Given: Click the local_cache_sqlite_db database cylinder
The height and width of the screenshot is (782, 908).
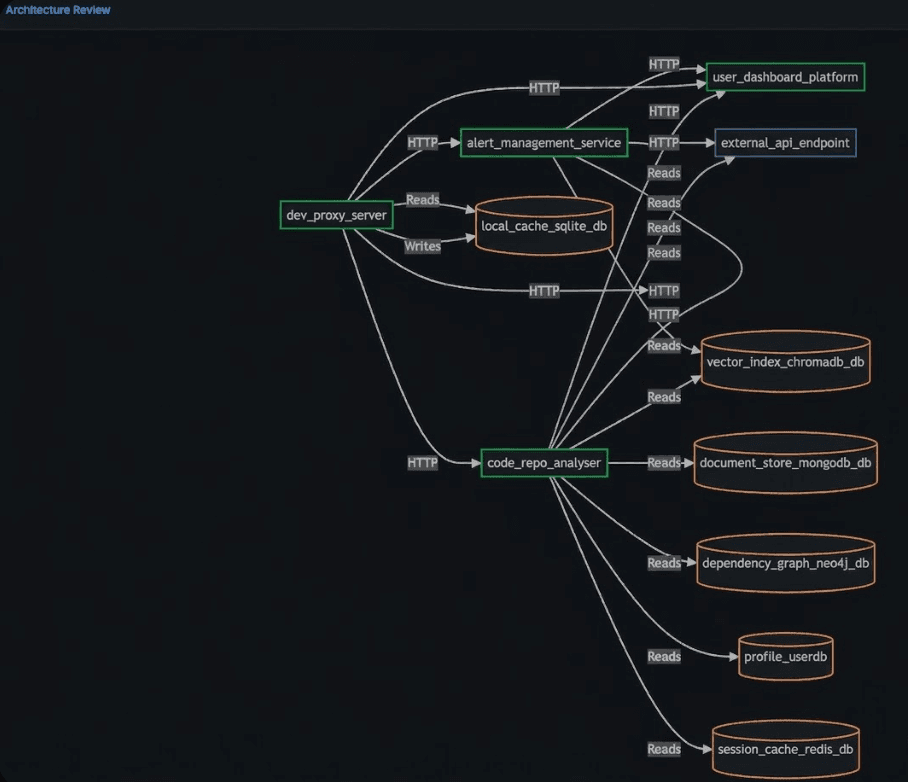Looking at the screenshot, I should [x=544, y=226].
